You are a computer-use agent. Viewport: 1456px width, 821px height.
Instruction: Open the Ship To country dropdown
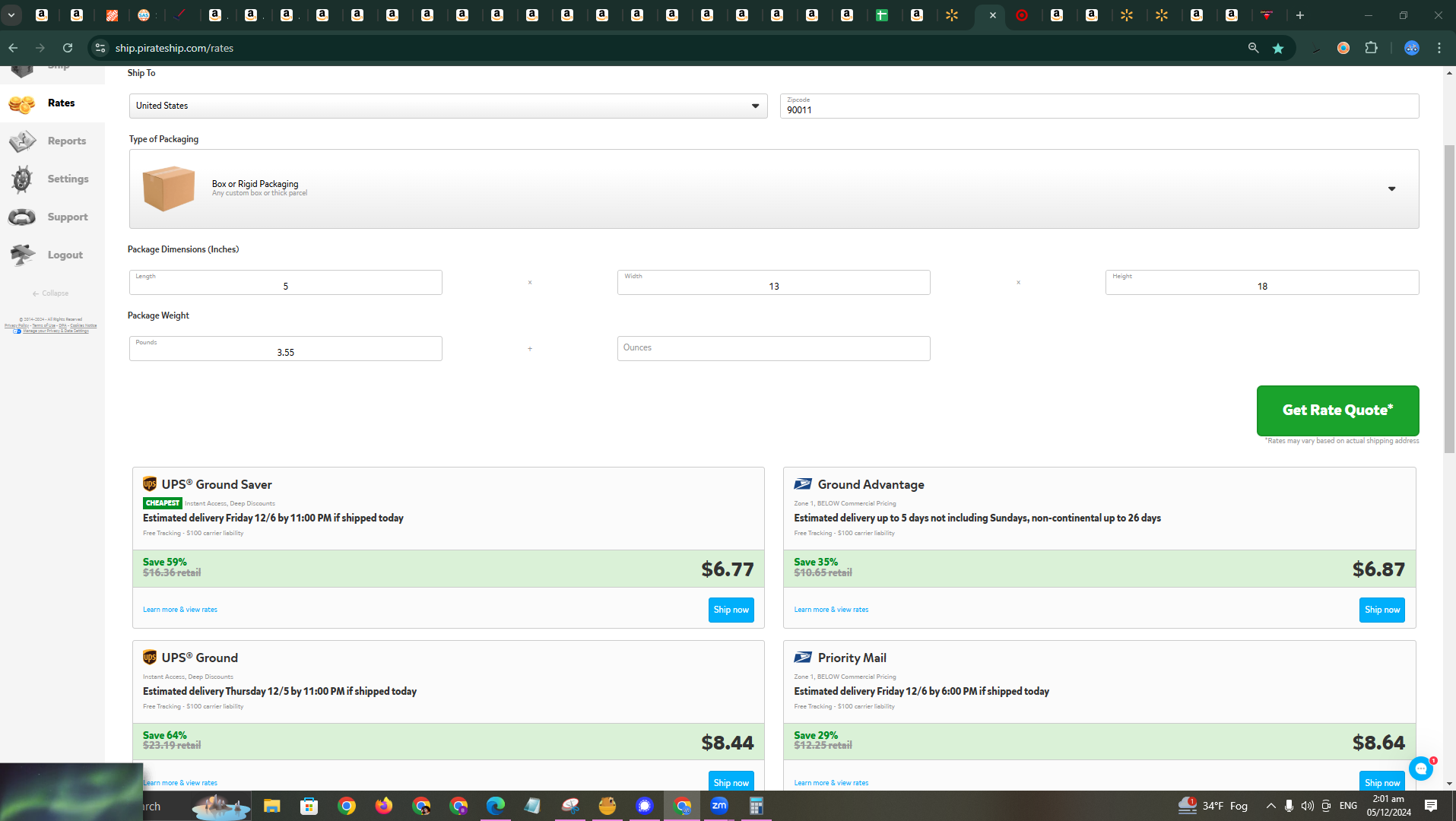point(448,106)
